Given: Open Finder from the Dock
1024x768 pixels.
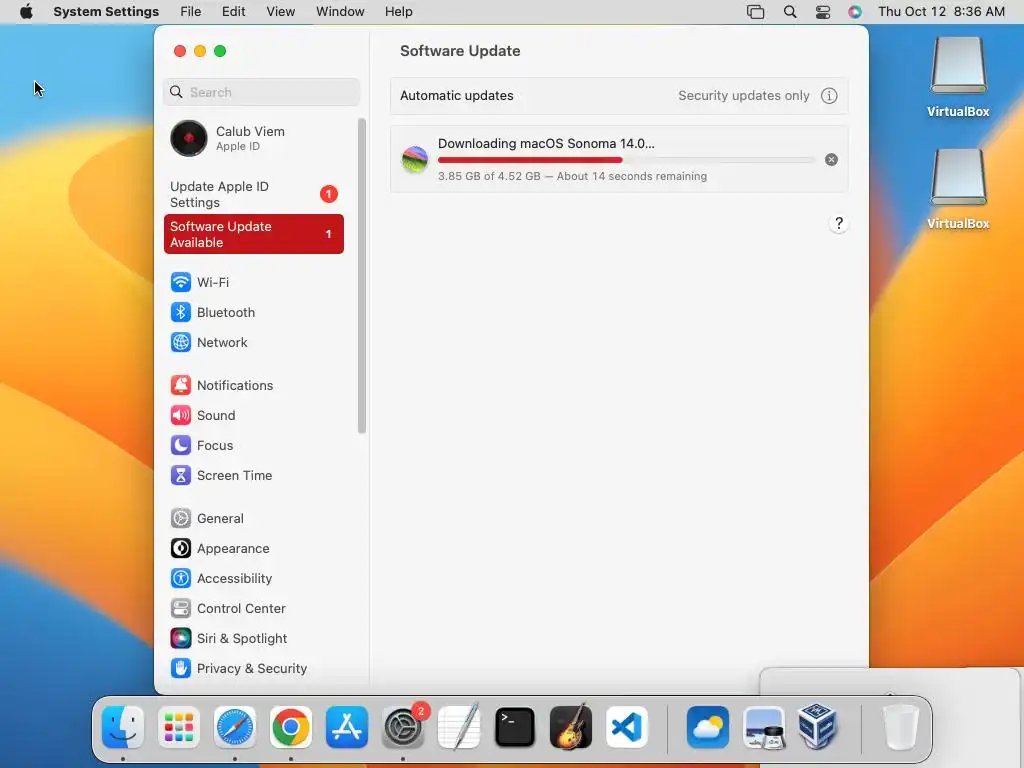Looking at the screenshot, I should pyautogui.click(x=123, y=727).
